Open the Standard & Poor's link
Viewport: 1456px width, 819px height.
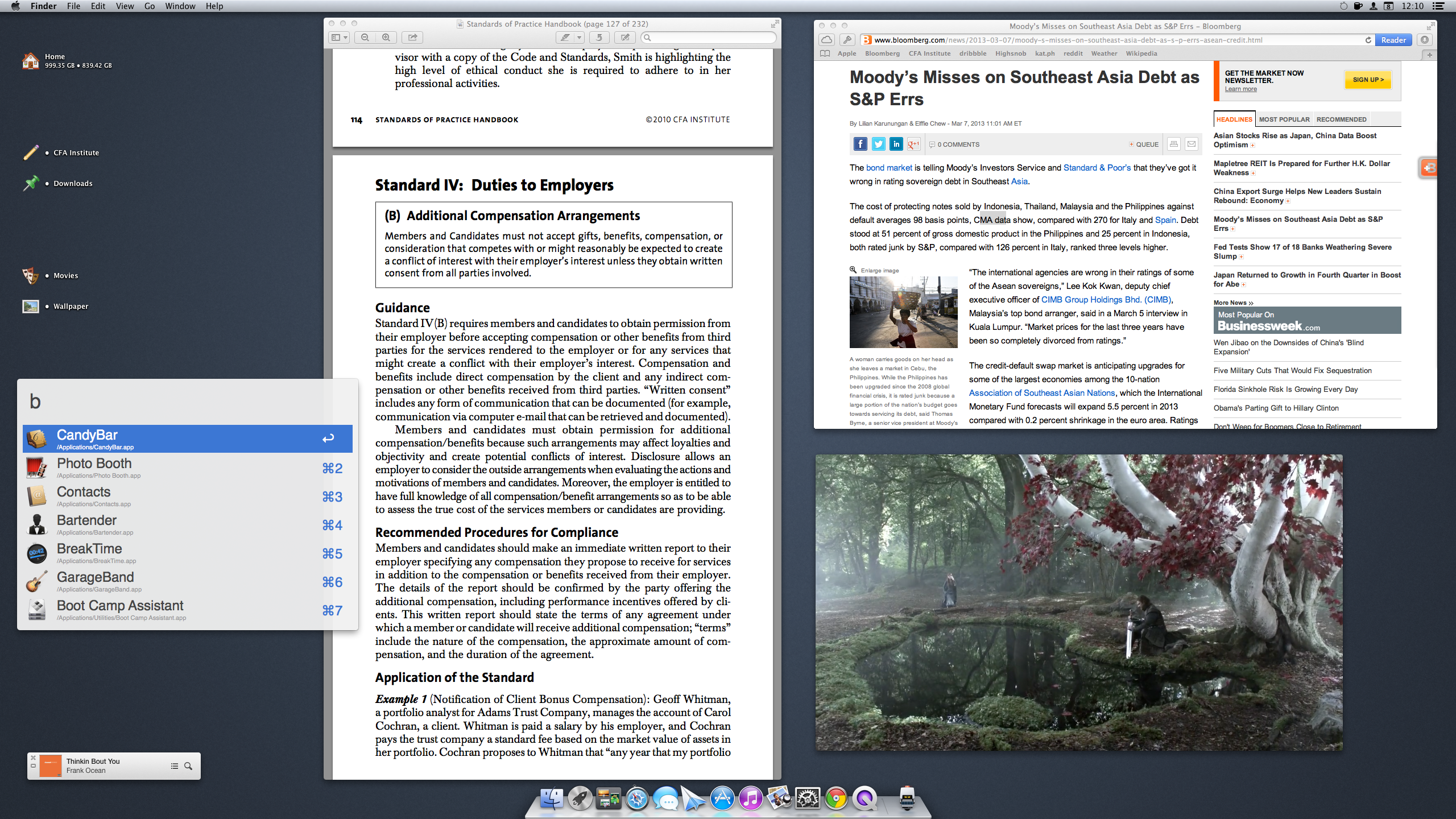click(x=1097, y=168)
